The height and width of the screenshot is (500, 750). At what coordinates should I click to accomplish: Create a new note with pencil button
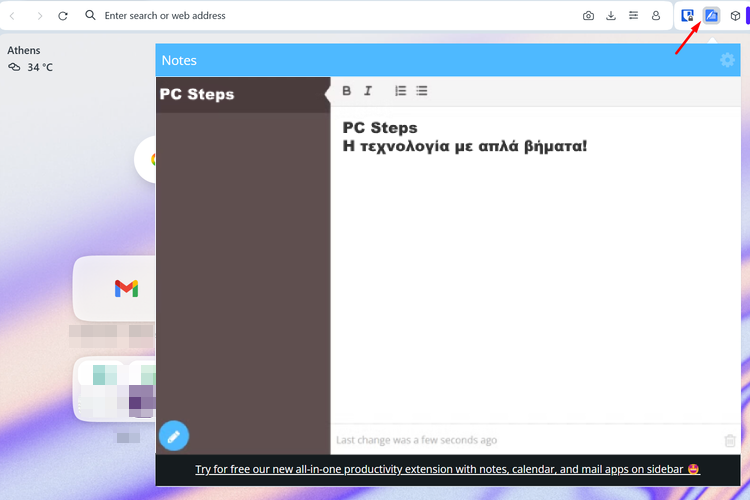click(x=174, y=435)
